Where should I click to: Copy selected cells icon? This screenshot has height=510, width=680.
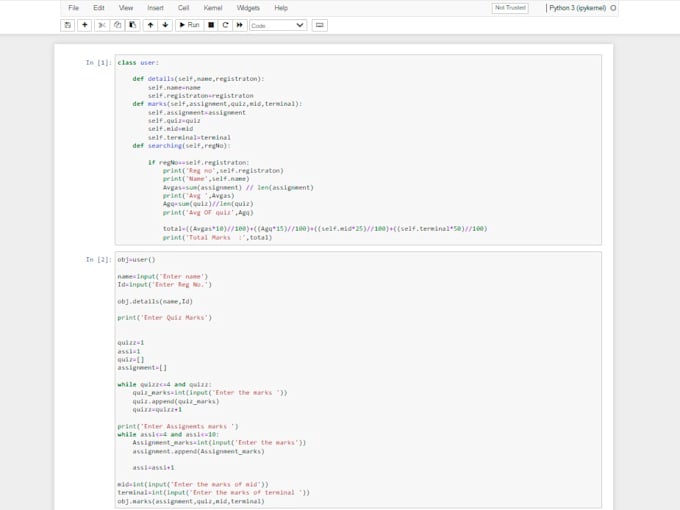[118, 25]
